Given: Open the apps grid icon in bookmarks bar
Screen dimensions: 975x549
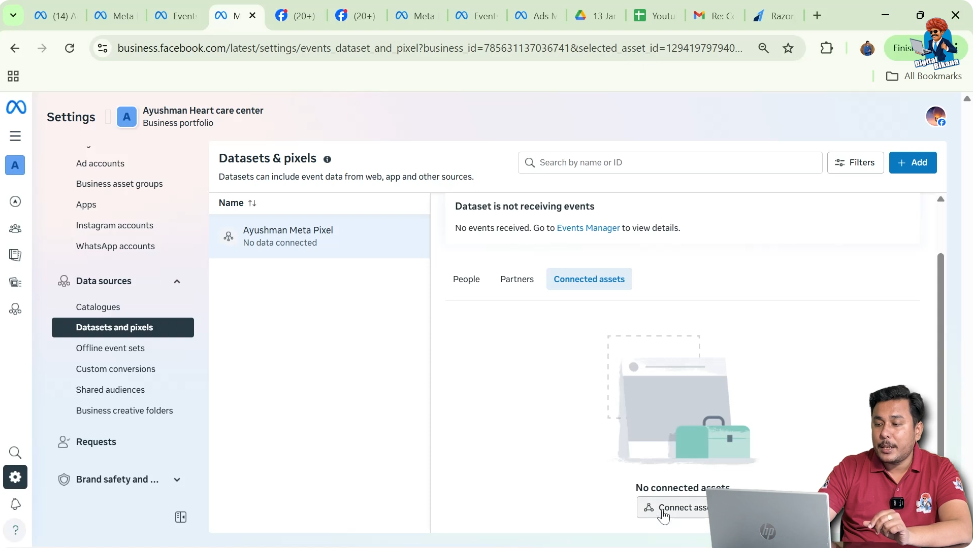Looking at the screenshot, I should coord(13,76).
